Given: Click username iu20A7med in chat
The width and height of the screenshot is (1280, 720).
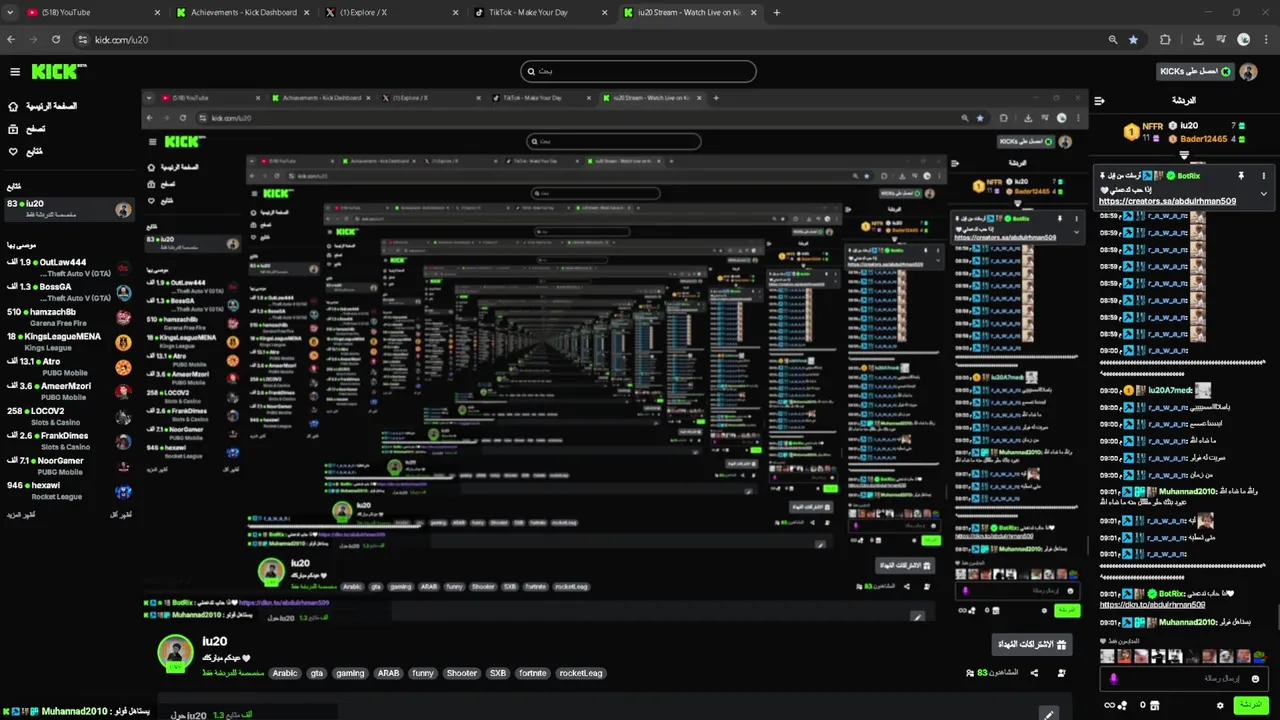Looking at the screenshot, I should [x=1169, y=390].
